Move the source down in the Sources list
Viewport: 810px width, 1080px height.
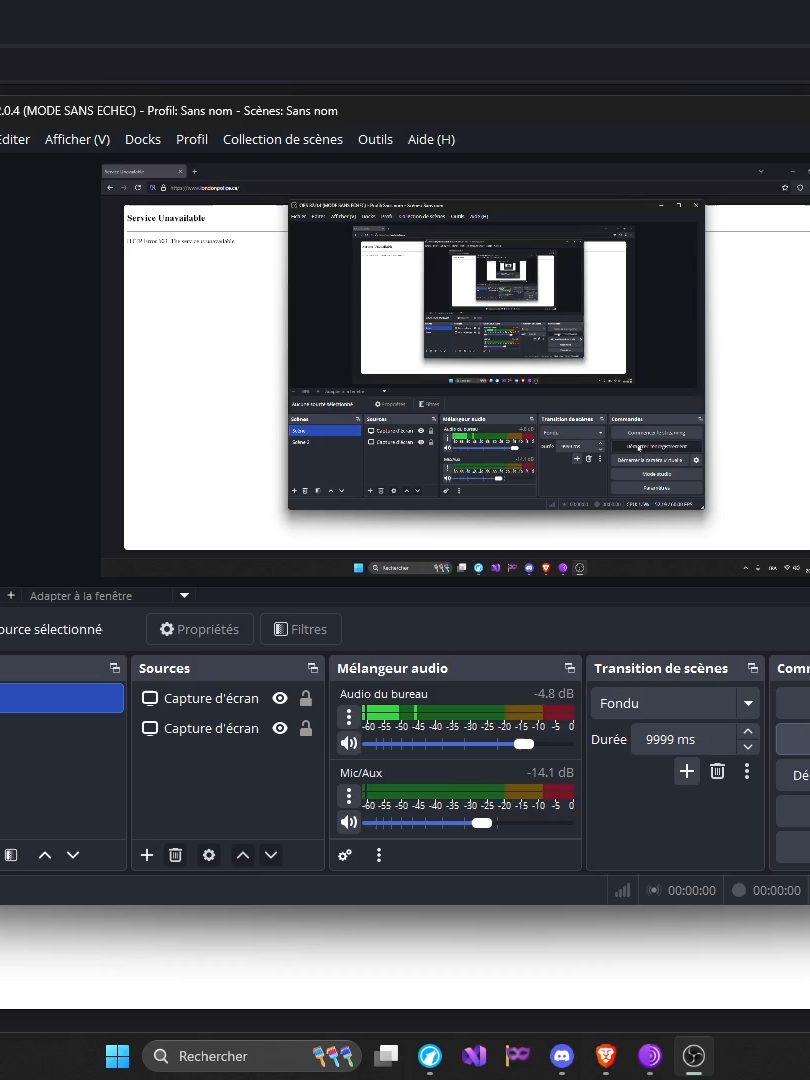click(x=271, y=855)
